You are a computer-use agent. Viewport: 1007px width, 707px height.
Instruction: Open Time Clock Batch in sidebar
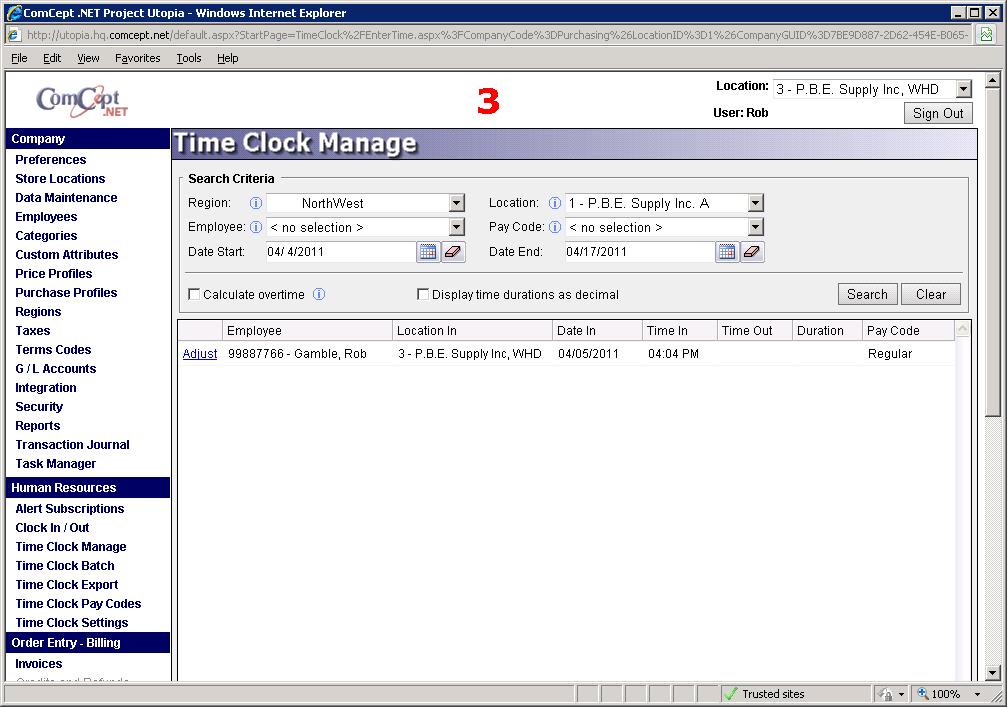(x=65, y=566)
